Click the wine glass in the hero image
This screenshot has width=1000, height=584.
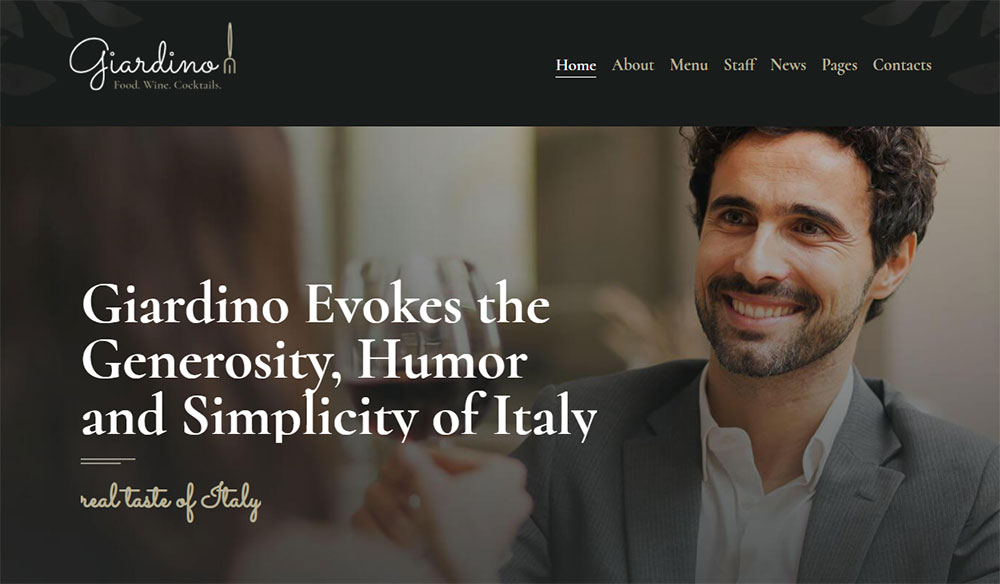coord(421,332)
